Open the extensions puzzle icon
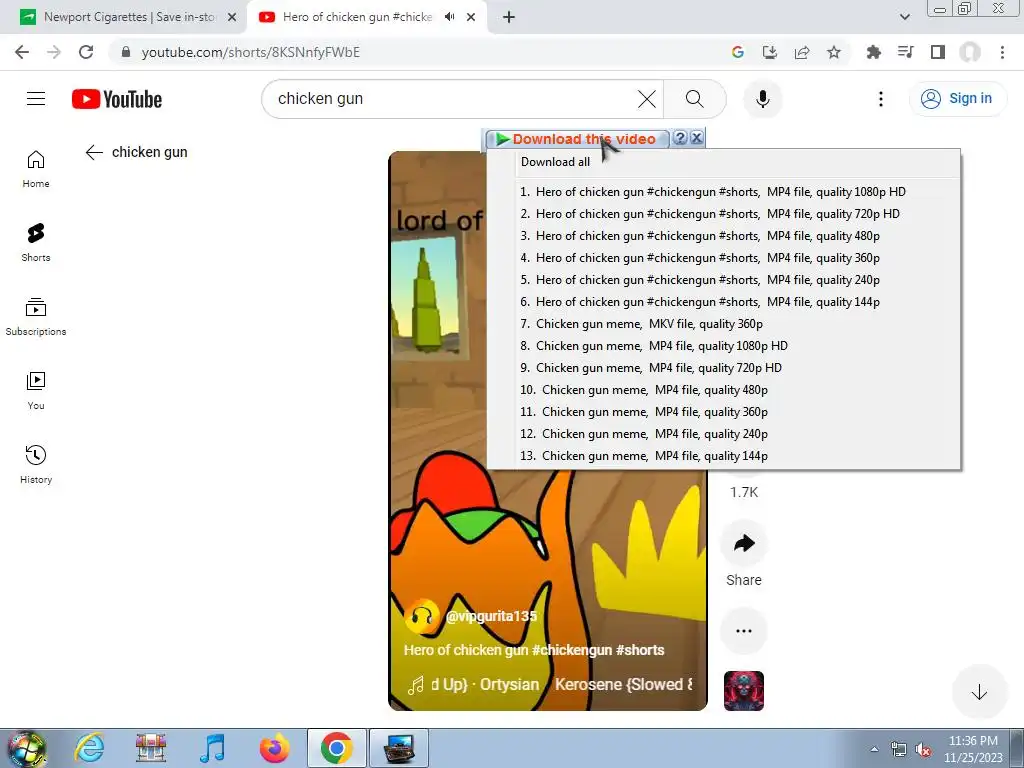 coord(873,52)
